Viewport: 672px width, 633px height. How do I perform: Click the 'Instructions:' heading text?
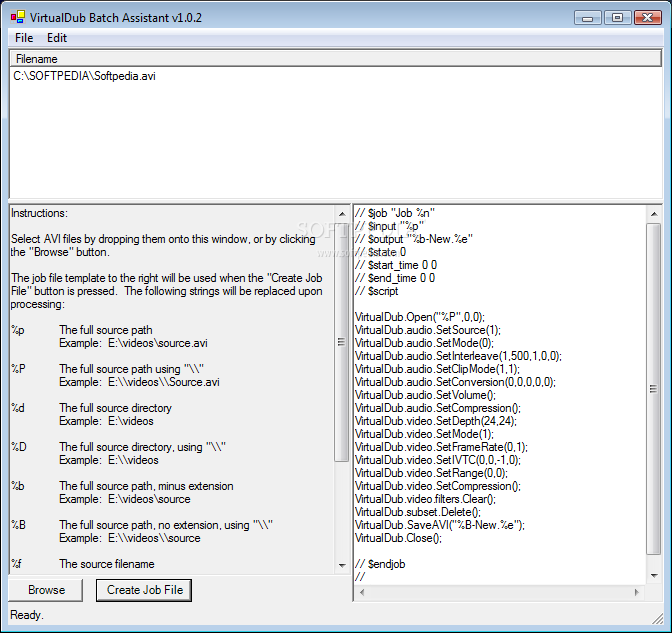[39, 213]
